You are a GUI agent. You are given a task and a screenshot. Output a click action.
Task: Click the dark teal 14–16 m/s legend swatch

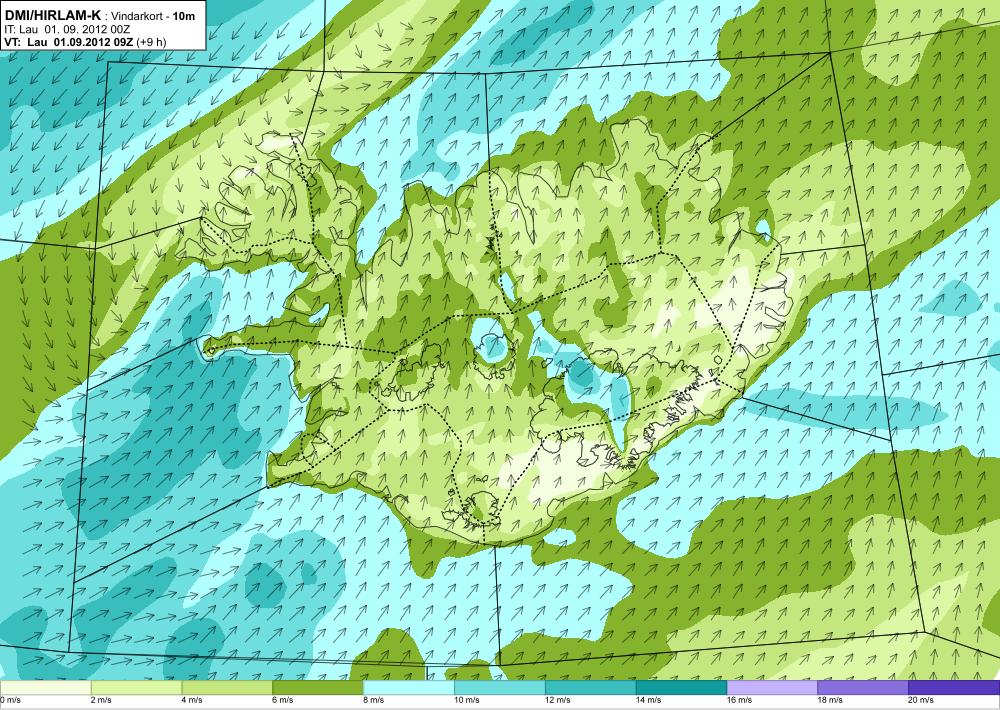681,688
